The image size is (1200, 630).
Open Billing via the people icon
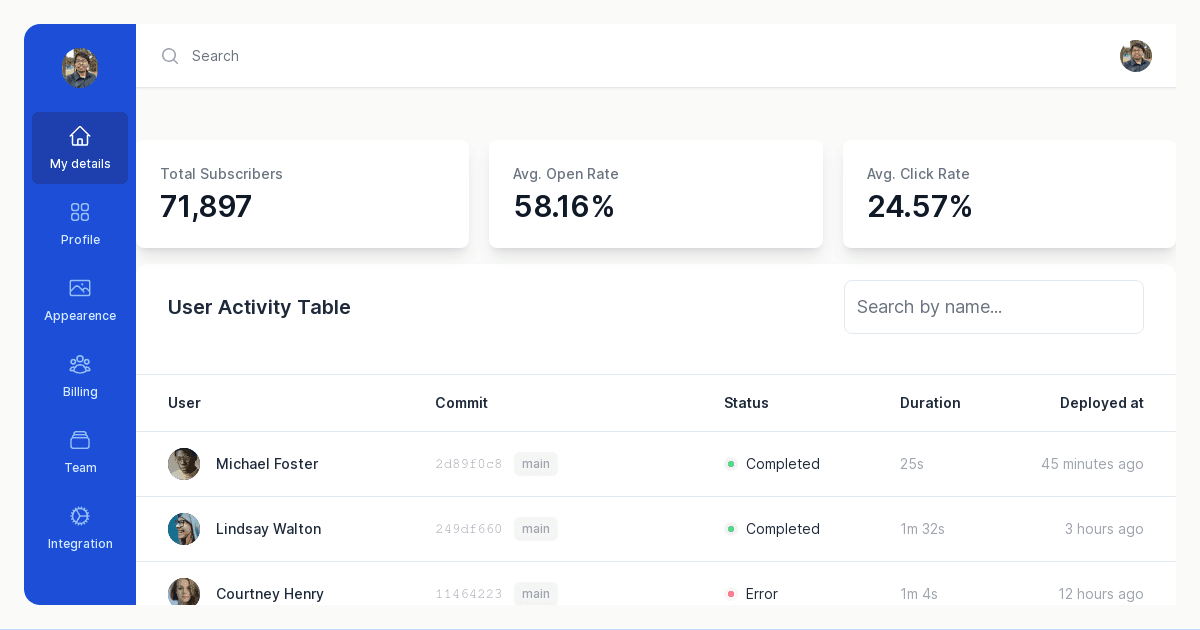click(x=80, y=364)
